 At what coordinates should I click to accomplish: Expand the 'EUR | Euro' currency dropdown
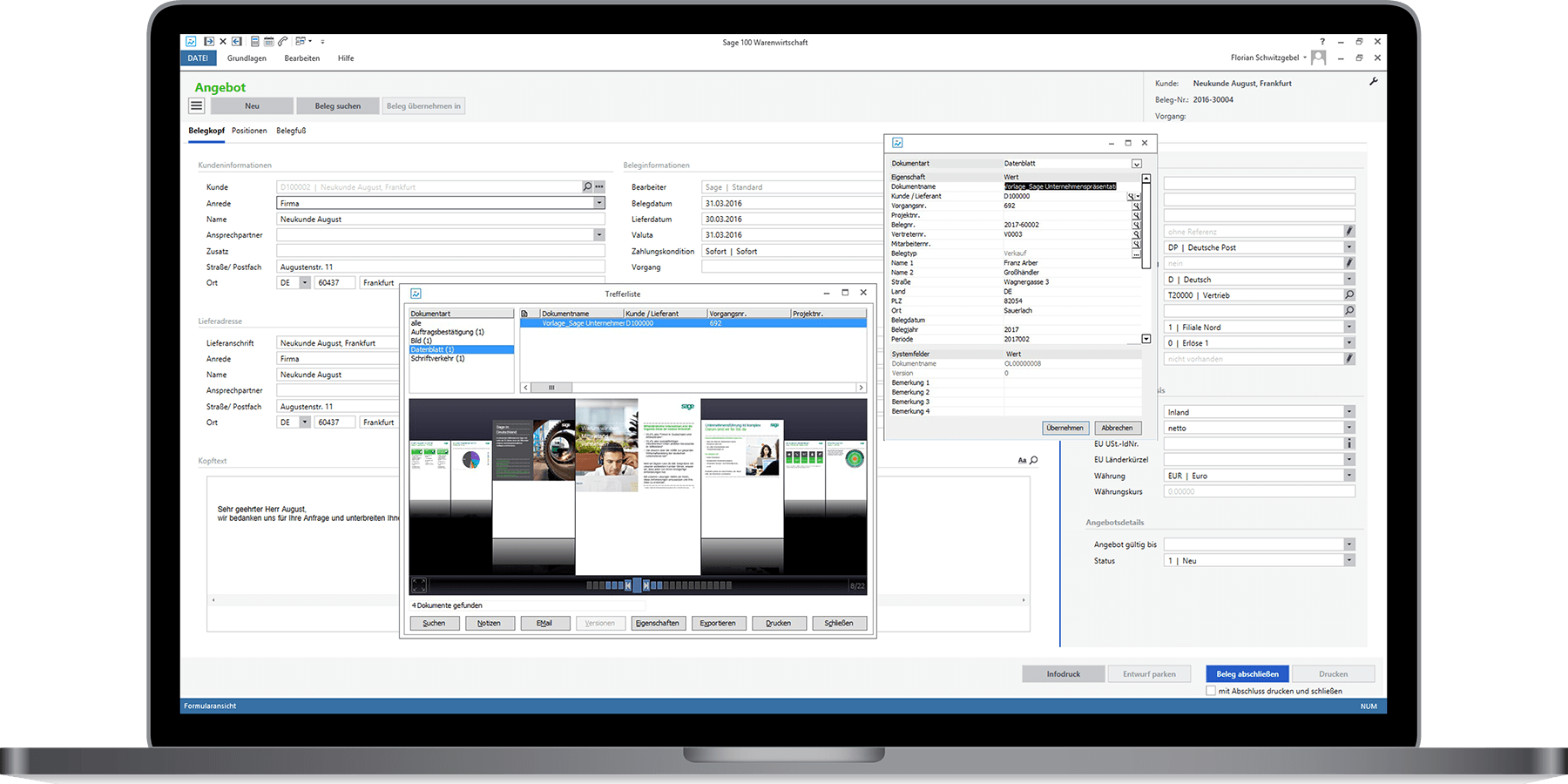click(1349, 476)
